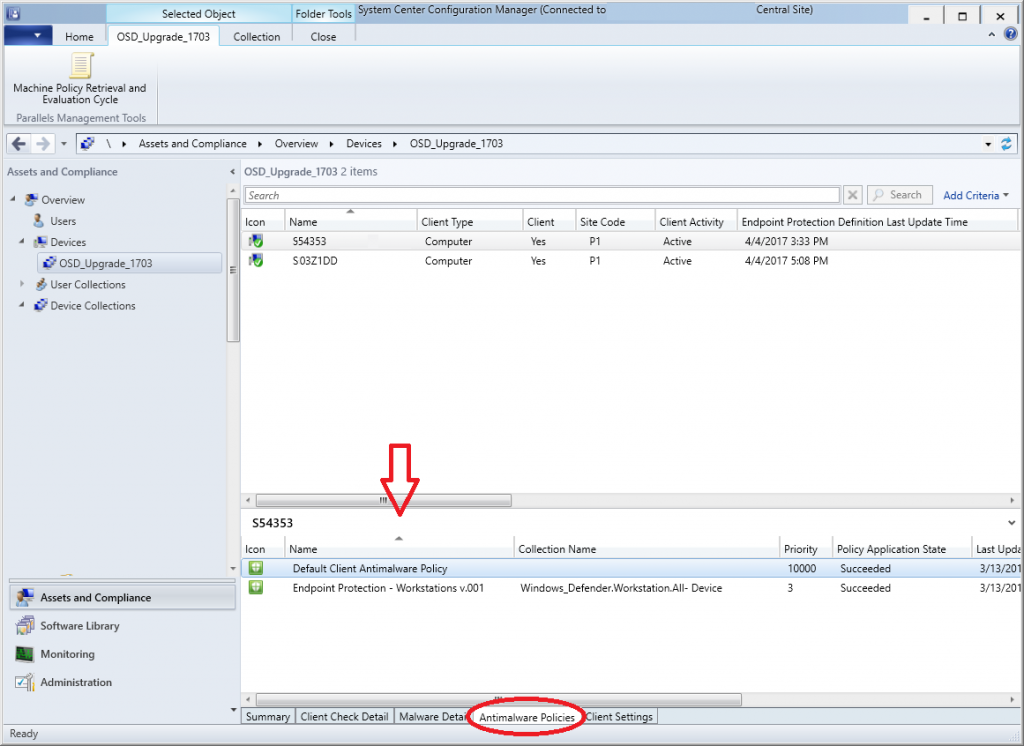
Task: Click device icon for S54353 row
Action: [255, 241]
